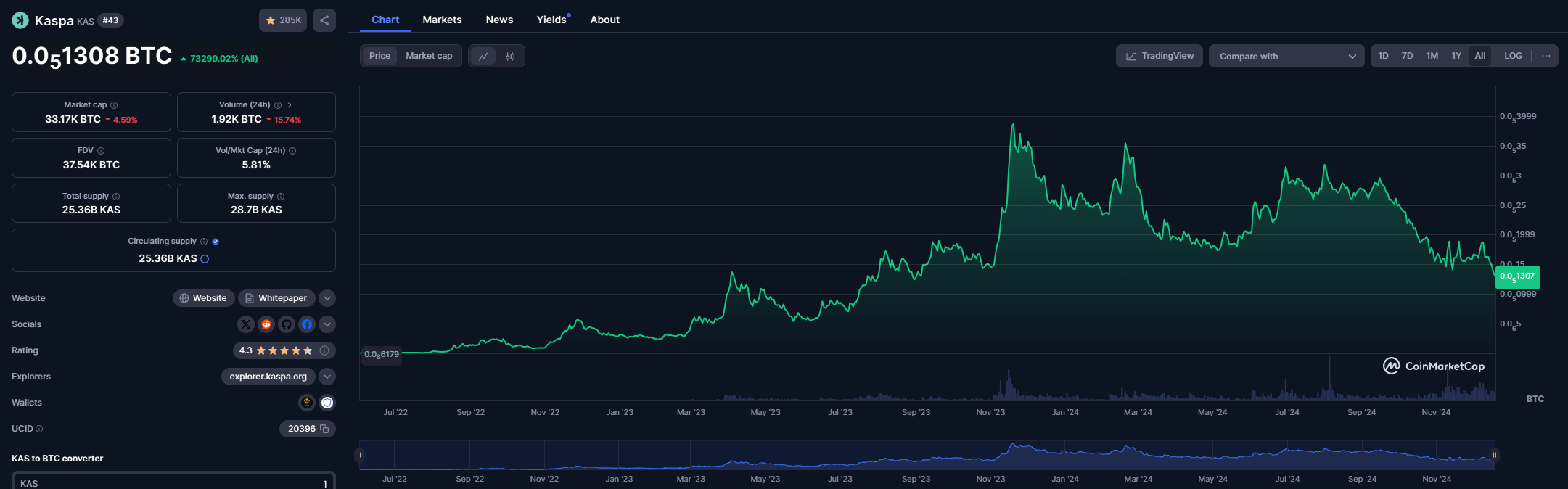Set chart range to 1M
This screenshot has height=489, width=1568.
(1432, 56)
